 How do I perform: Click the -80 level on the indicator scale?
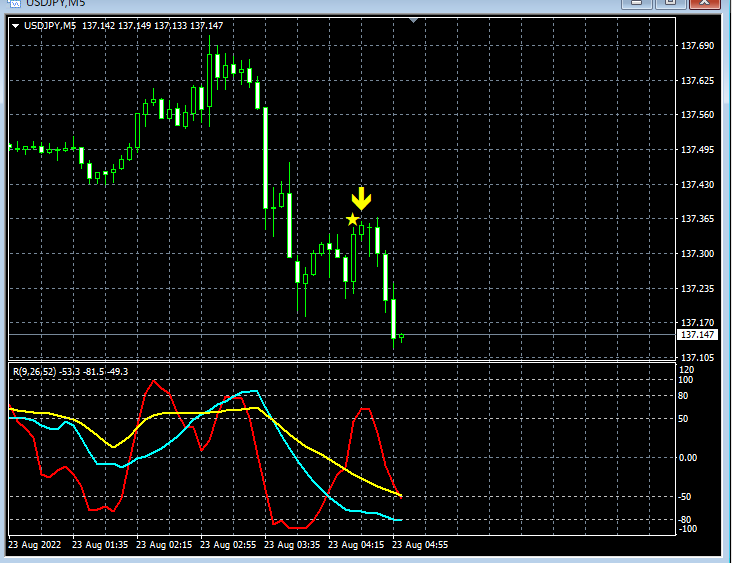tap(685, 520)
